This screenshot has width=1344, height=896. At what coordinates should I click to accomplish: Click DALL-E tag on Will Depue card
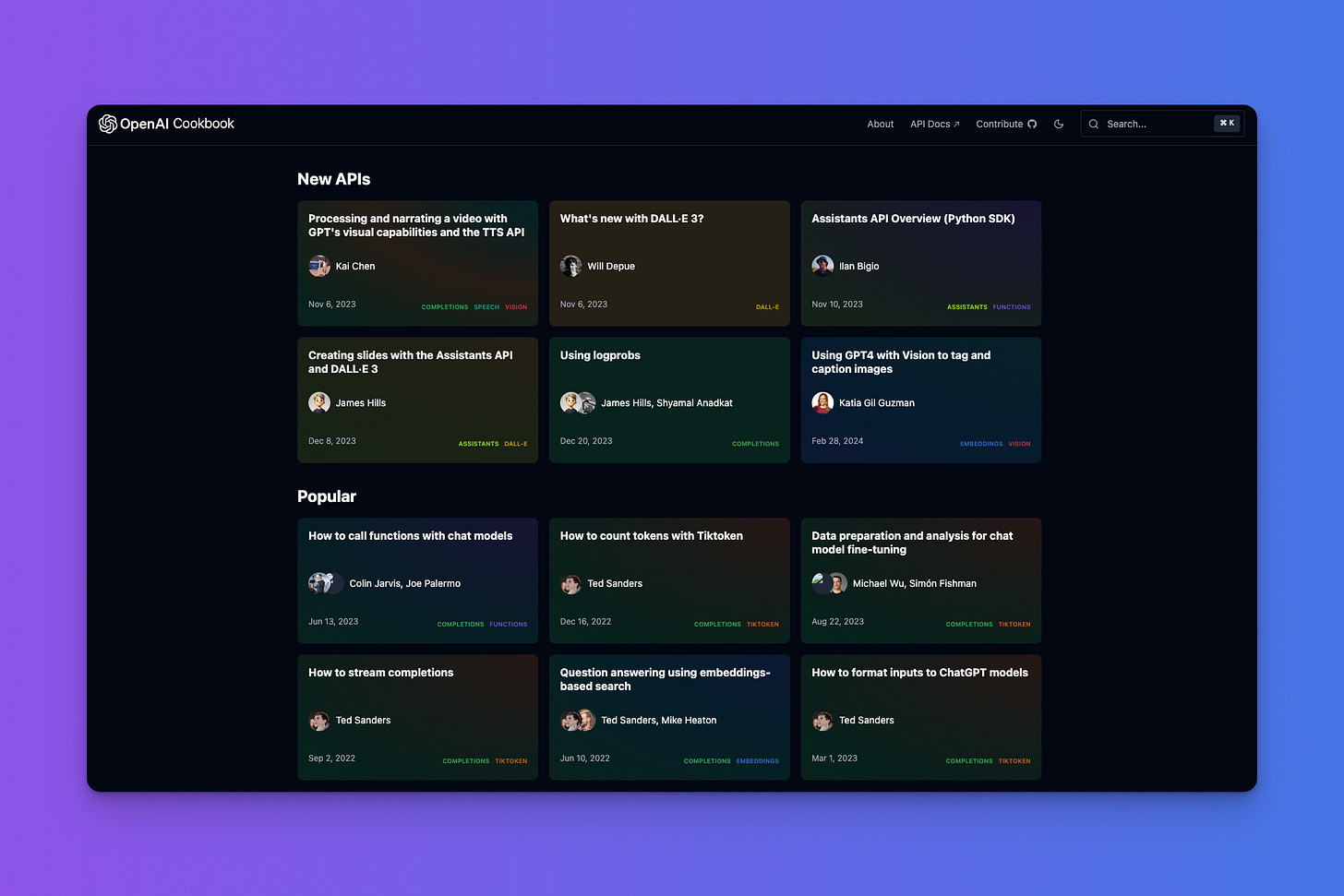point(767,307)
